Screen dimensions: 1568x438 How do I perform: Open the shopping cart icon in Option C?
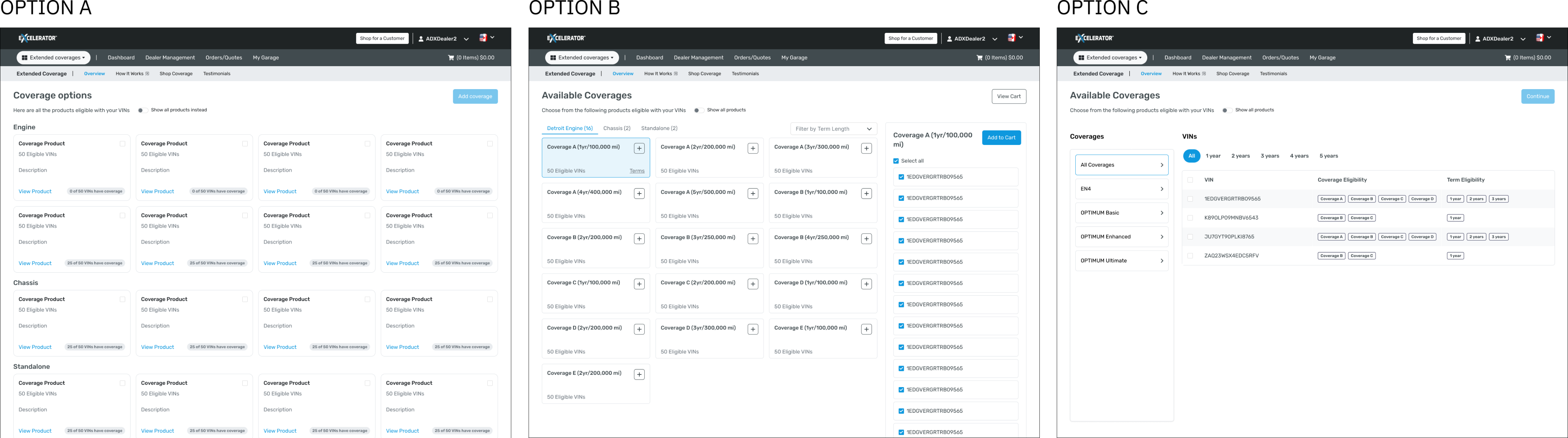(1508, 58)
